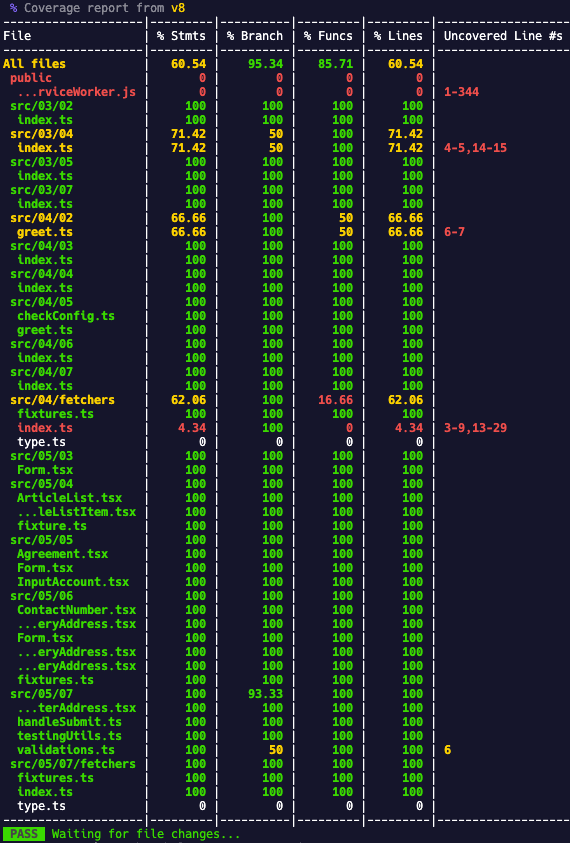570x843 pixels.
Task: Click the InputAccount.tsx file name
Action: coord(73,582)
